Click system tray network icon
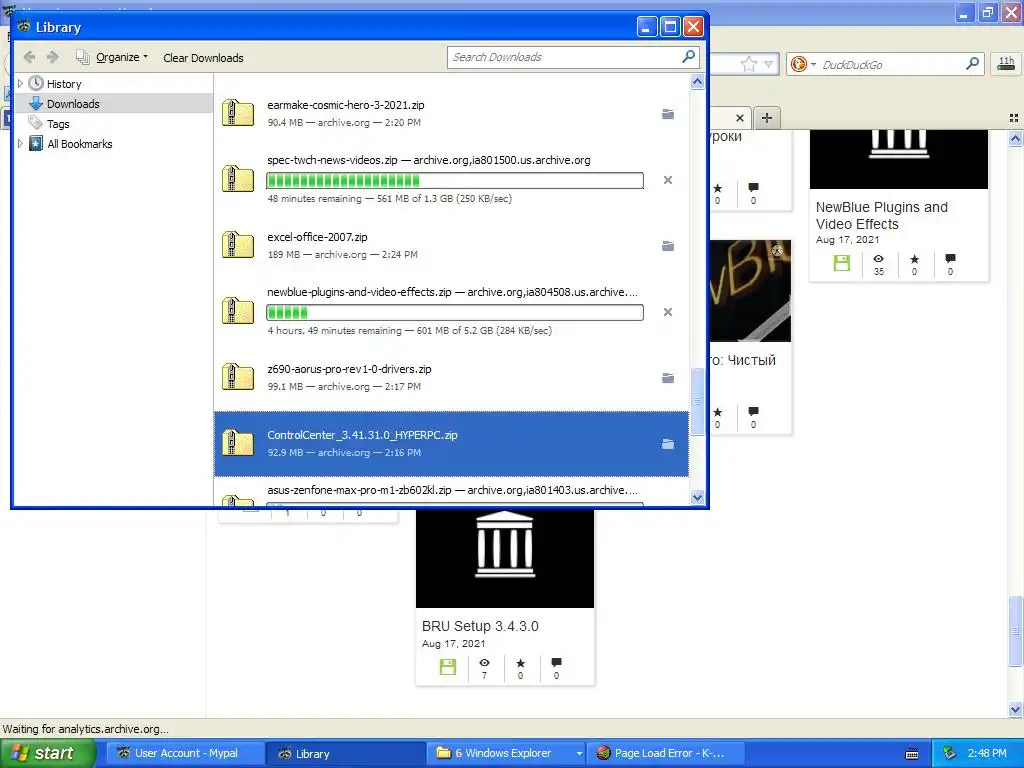Screen dimensions: 1024x768 tap(950, 754)
